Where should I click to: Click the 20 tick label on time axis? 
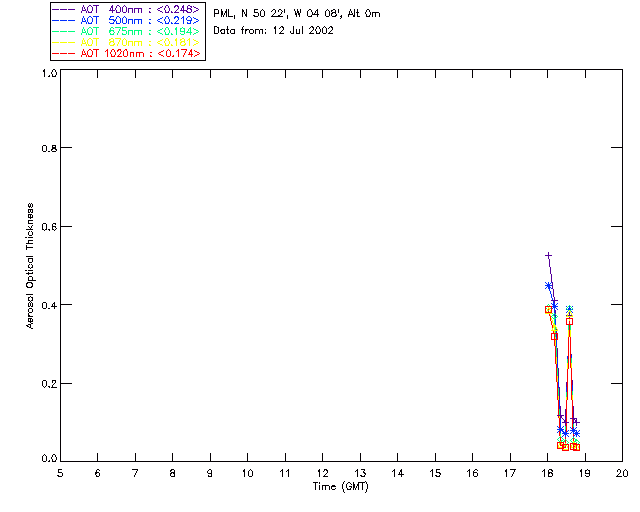click(x=622, y=472)
